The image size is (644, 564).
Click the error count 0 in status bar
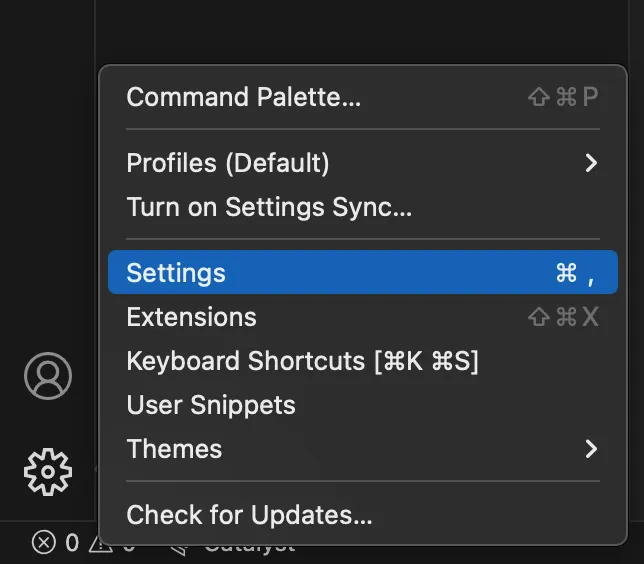(72, 543)
